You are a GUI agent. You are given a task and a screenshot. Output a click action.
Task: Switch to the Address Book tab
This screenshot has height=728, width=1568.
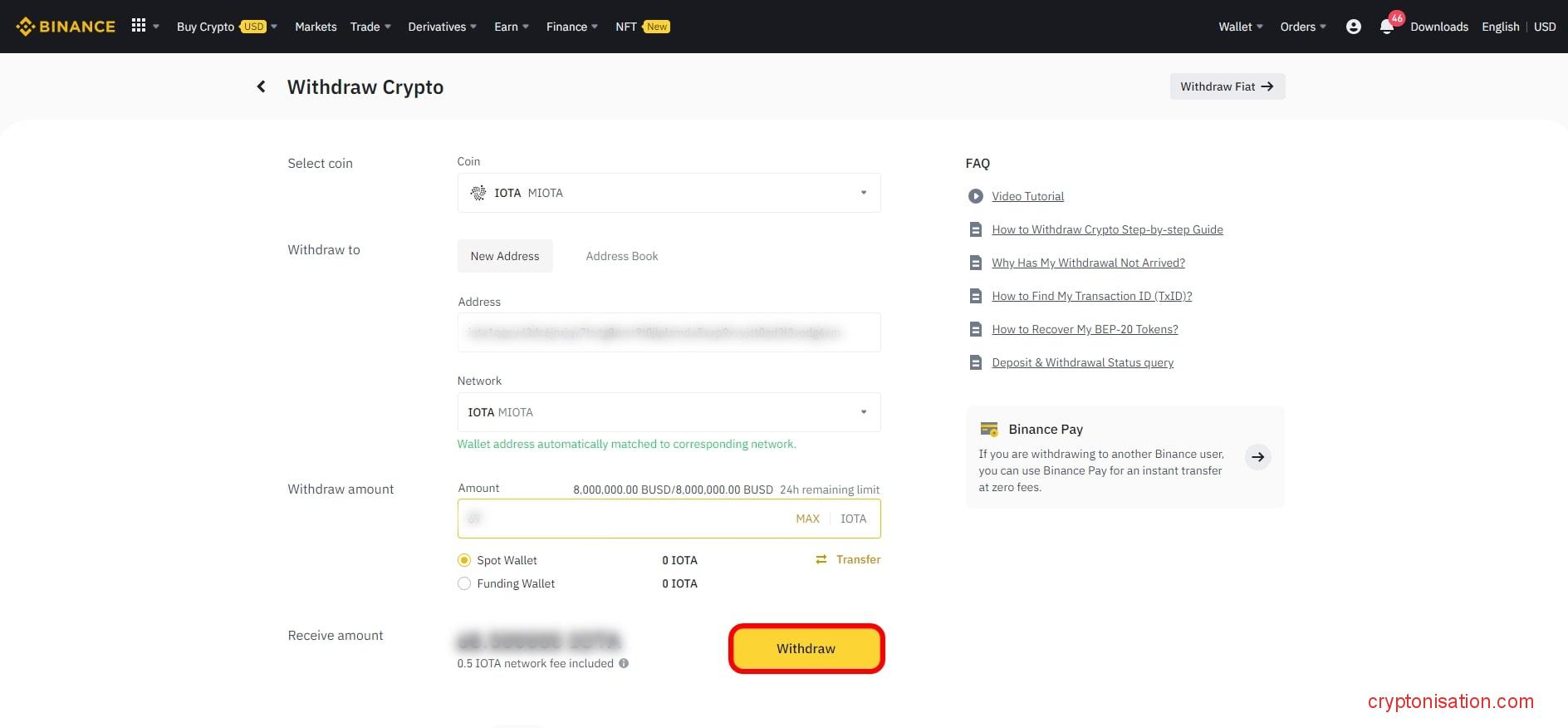tap(622, 256)
